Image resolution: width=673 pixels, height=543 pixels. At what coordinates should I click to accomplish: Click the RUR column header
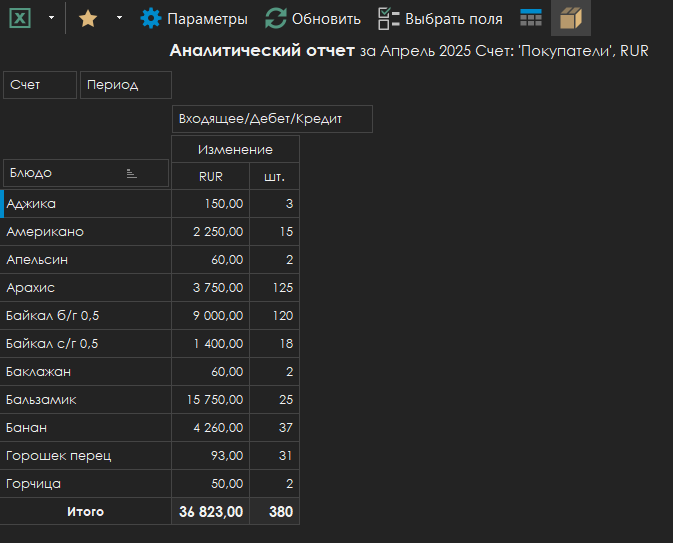pos(211,177)
